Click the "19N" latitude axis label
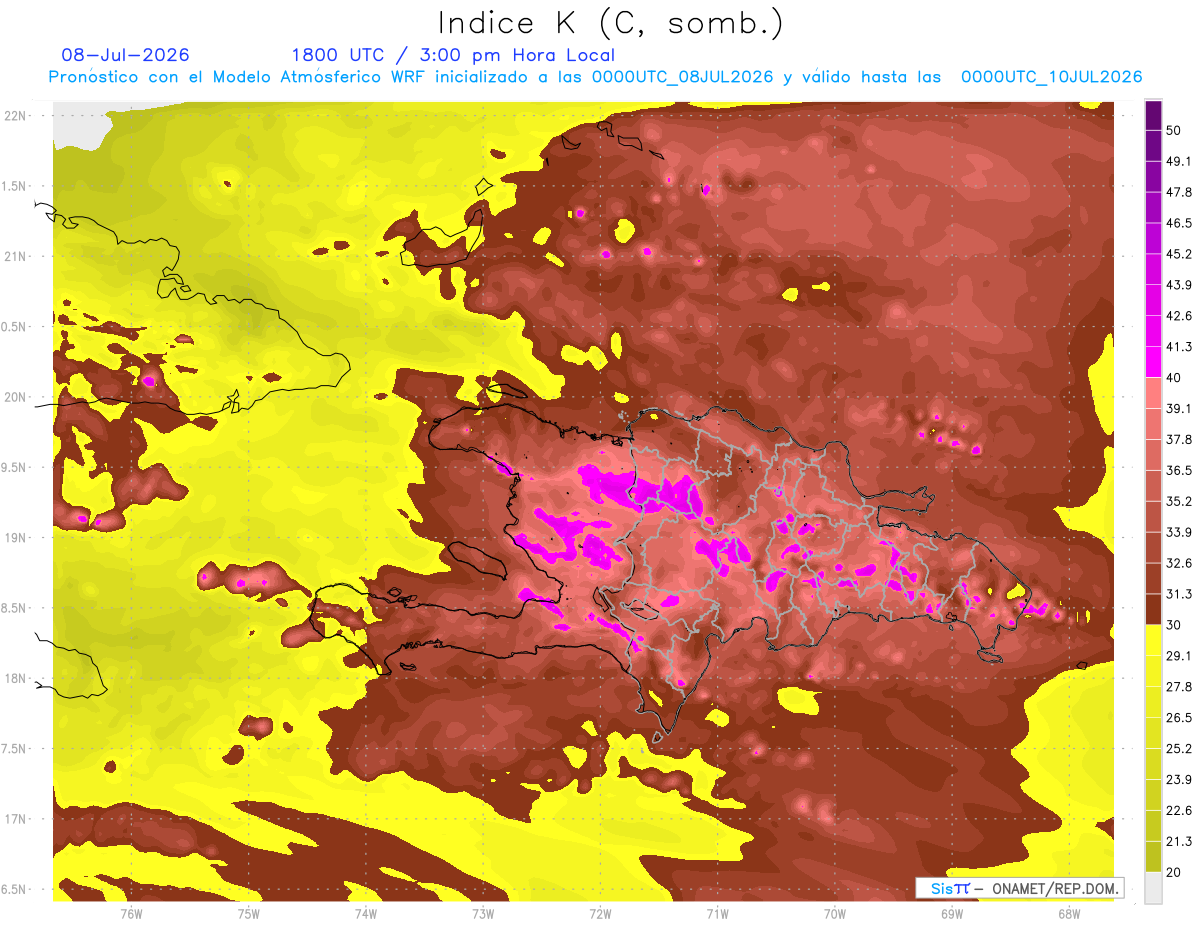 (15, 538)
